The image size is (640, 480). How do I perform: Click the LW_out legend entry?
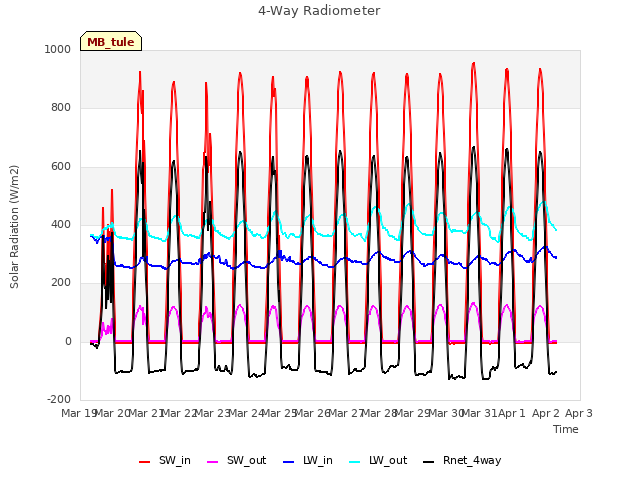[x=378, y=460]
